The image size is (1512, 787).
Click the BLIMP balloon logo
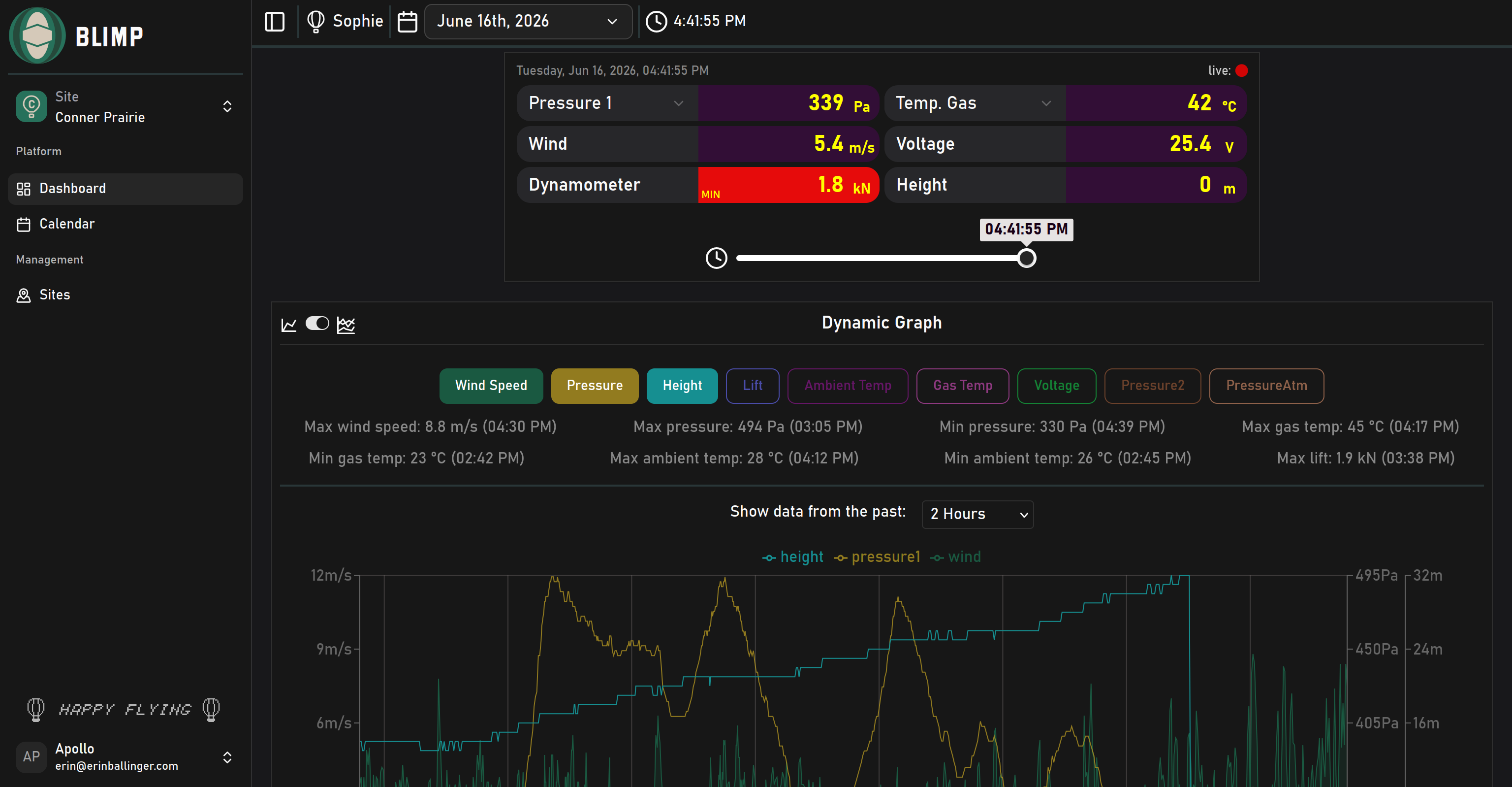(x=37, y=36)
